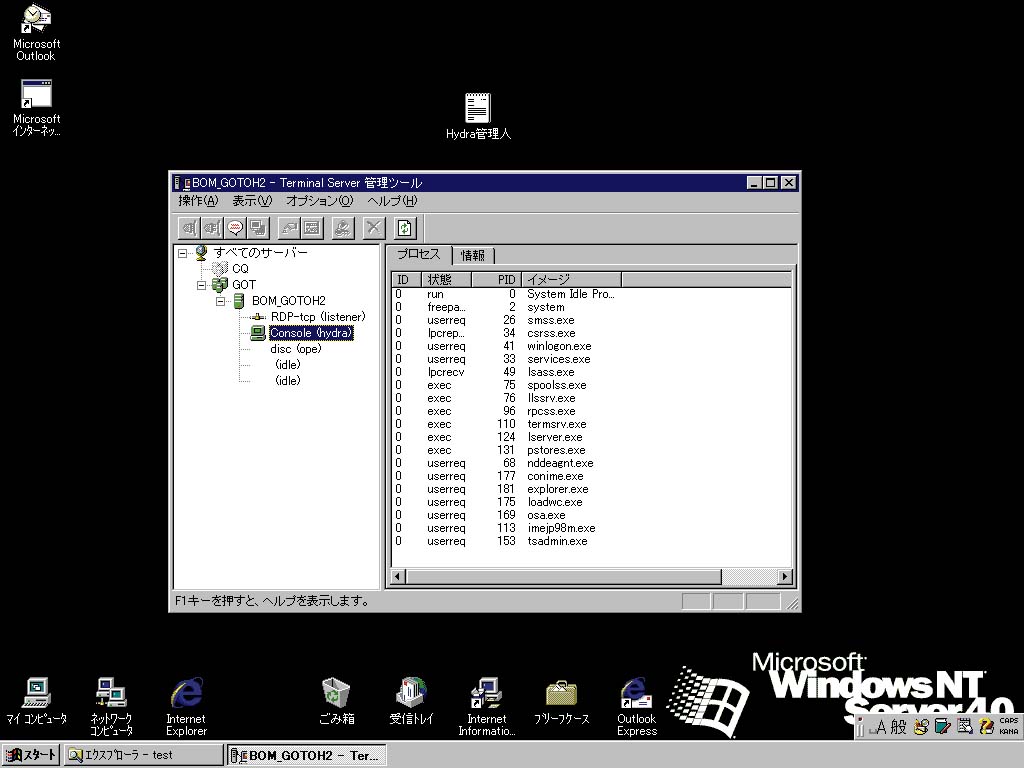This screenshot has width=1024, height=768.
Task: Open the Microsoft Outlook desktop shortcut
Action: click(37, 33)
